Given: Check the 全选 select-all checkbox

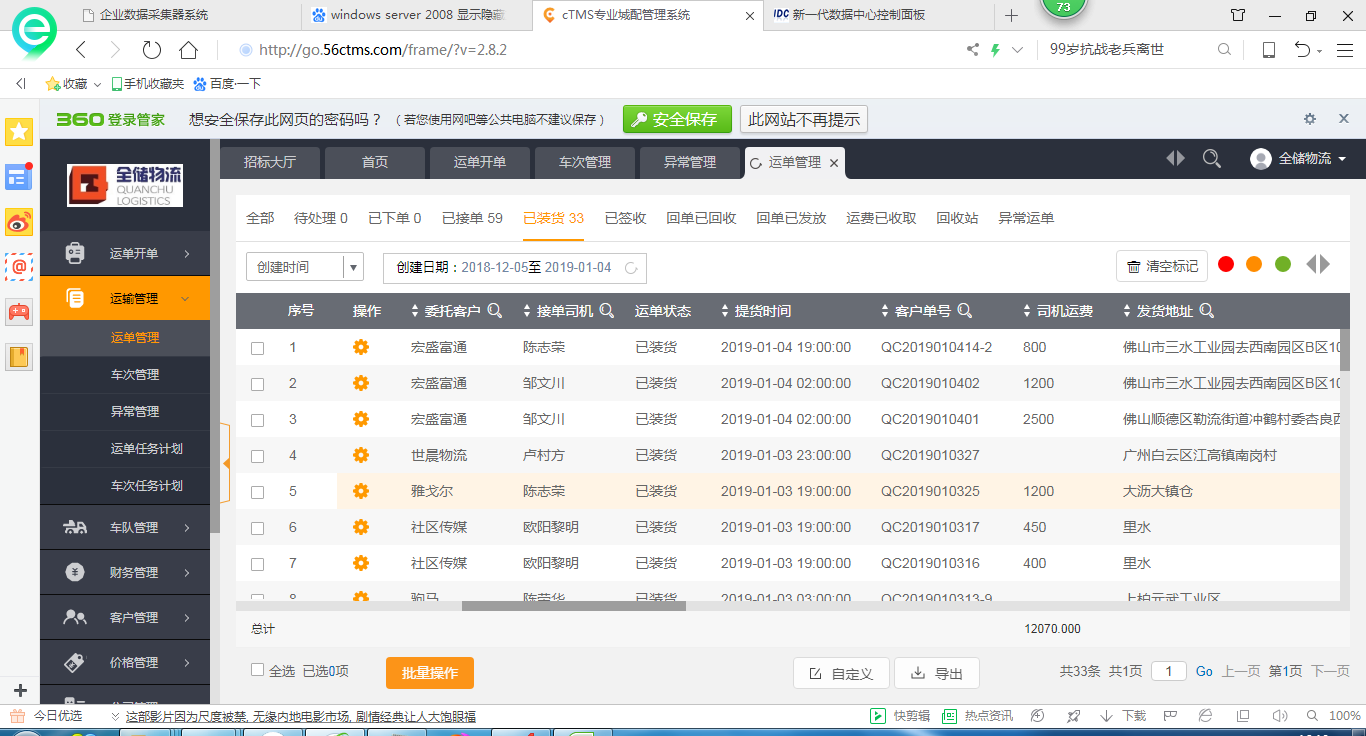Looking at the screenshot, I should pos(257,670).
